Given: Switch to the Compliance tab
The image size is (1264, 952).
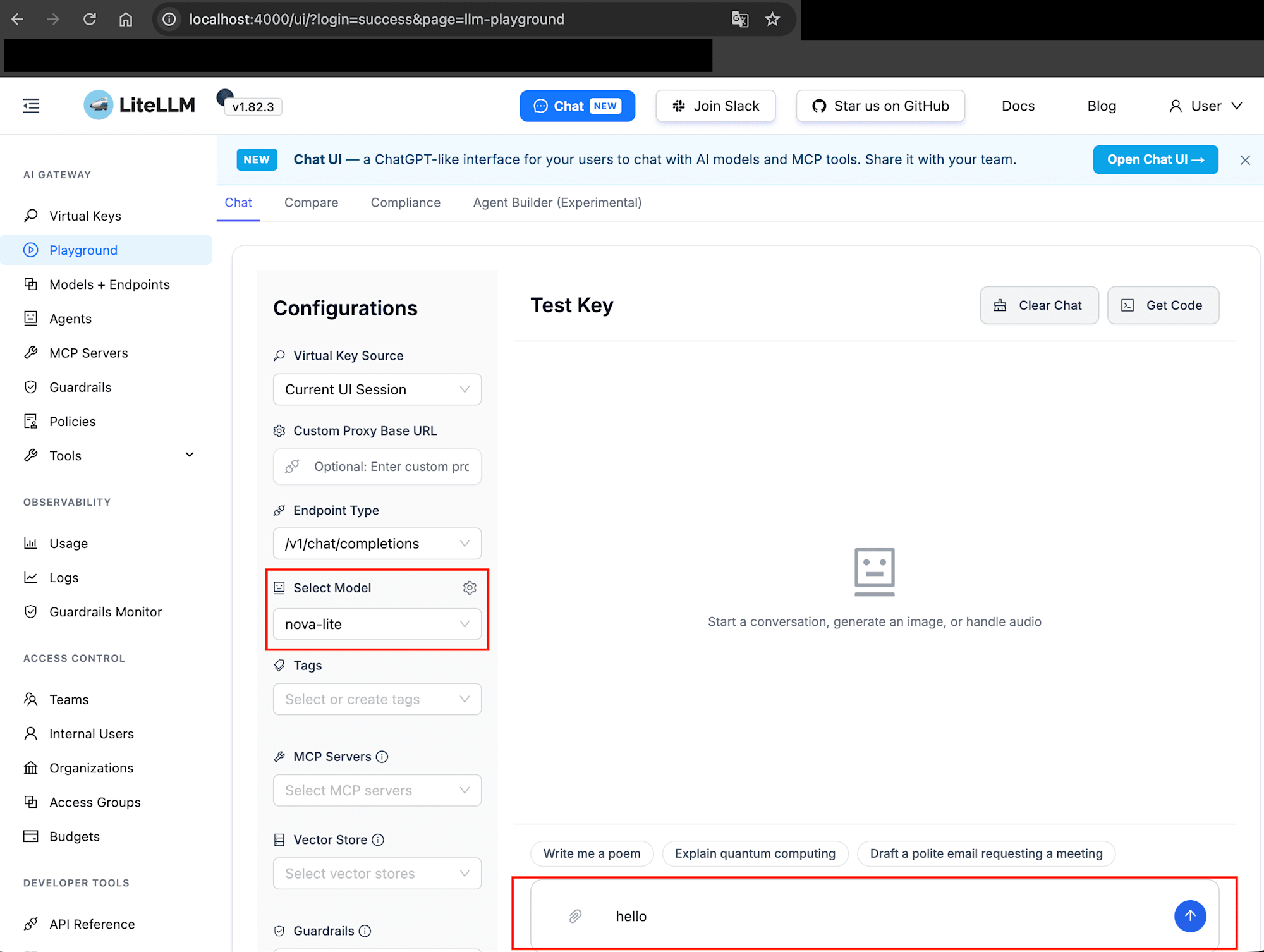Looking at the screenshot, I should pyautogui.click(x=406, y=202).
